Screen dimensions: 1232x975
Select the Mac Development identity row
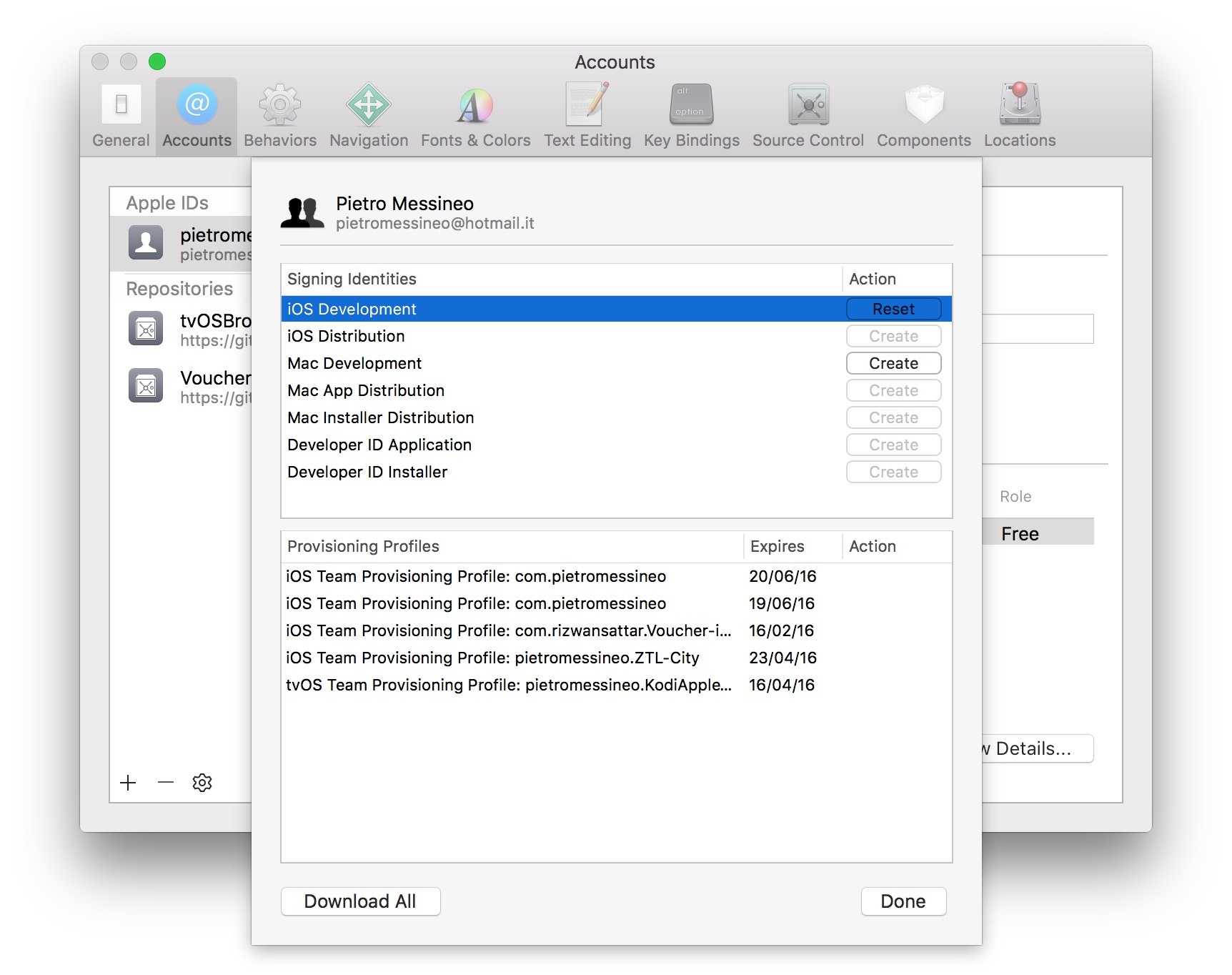click(616, 363)
